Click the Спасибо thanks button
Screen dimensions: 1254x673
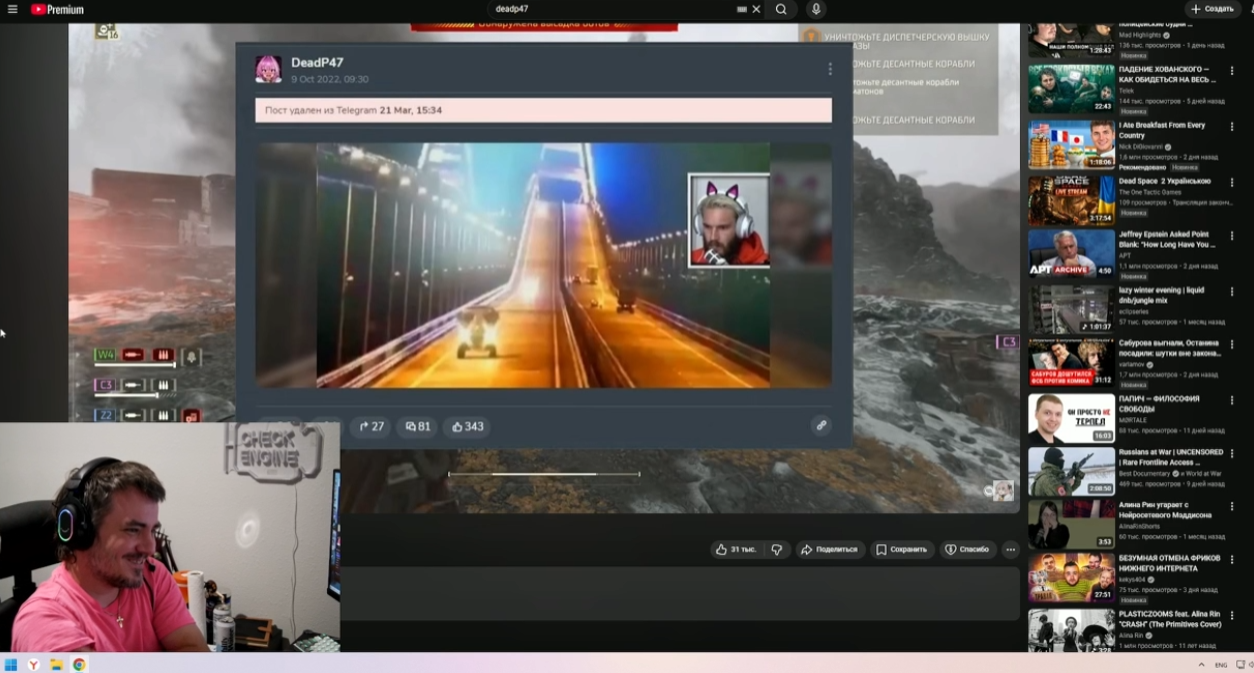[x=967, y=549]
